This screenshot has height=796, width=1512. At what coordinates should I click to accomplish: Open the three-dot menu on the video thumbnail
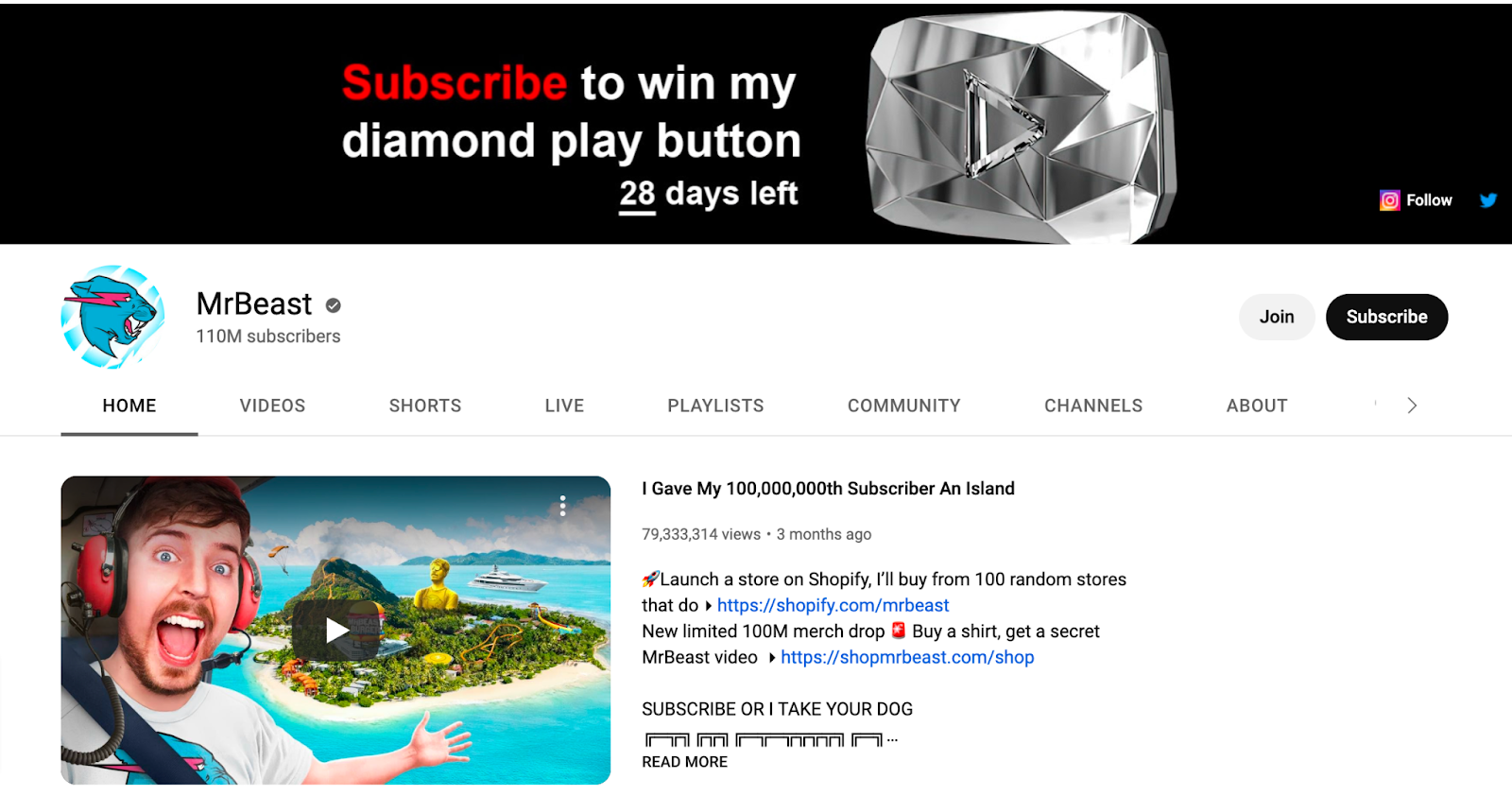562,506
